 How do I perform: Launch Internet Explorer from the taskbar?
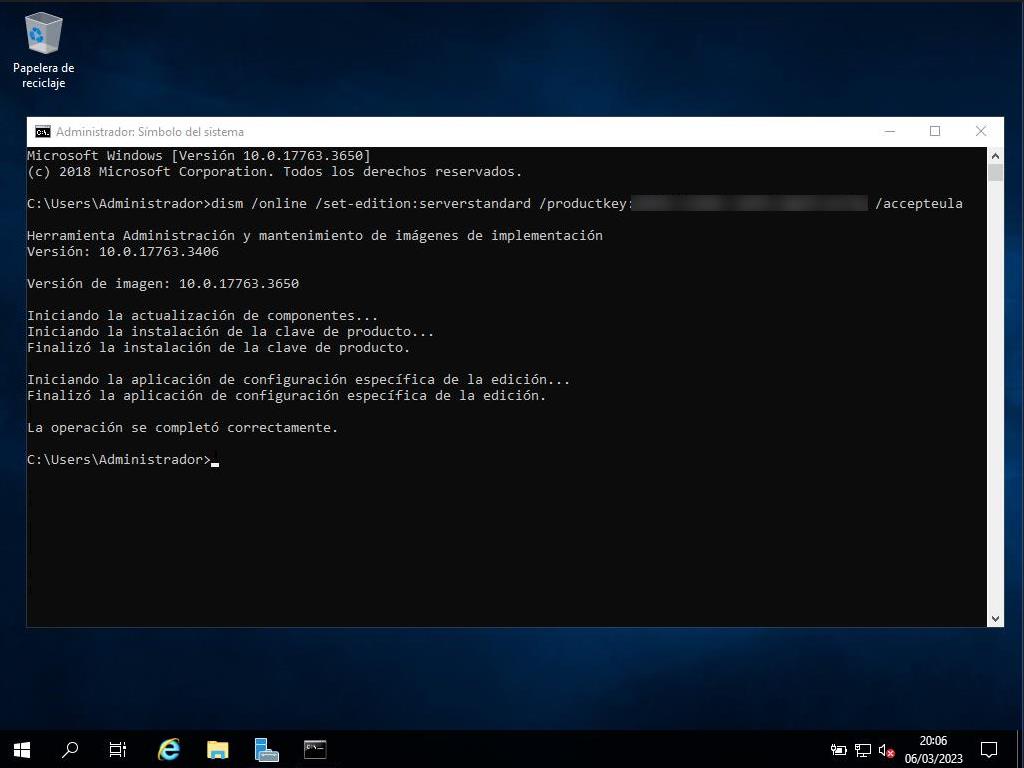tap(168, 749)
